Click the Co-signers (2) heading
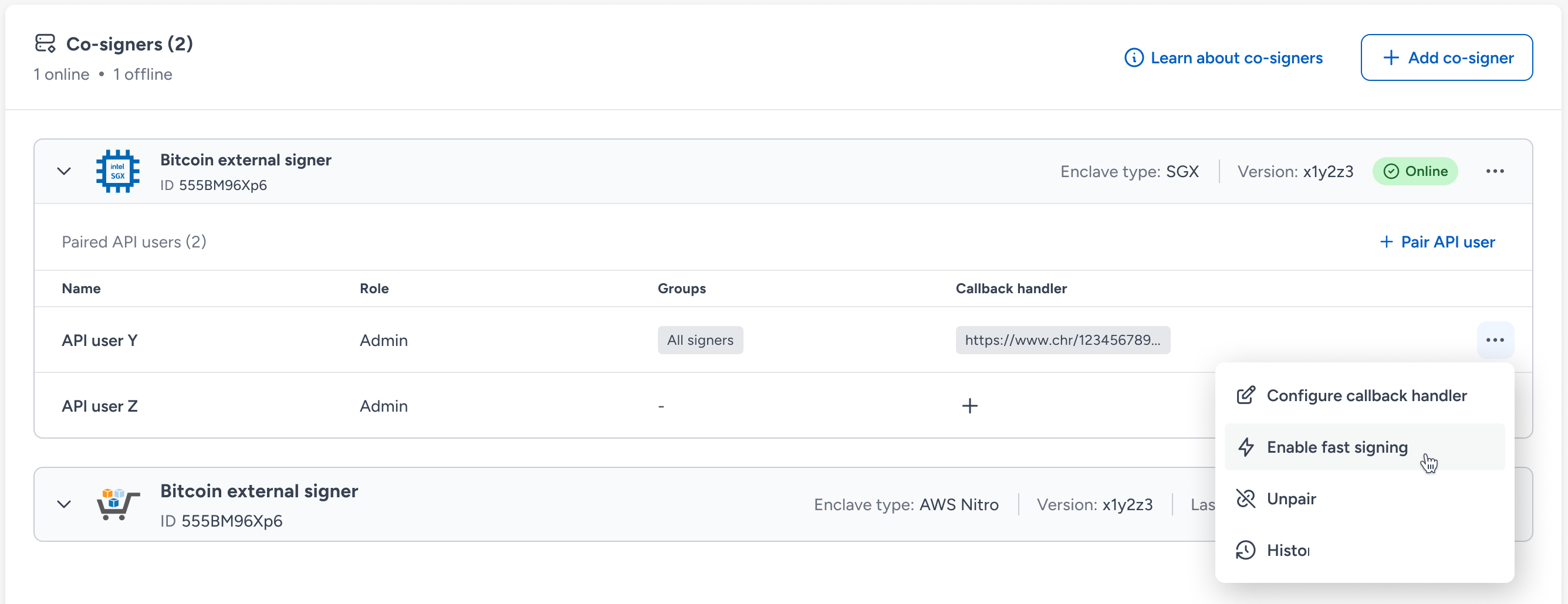This screenshot has height=604, width=1568. [x=129, y=44]
